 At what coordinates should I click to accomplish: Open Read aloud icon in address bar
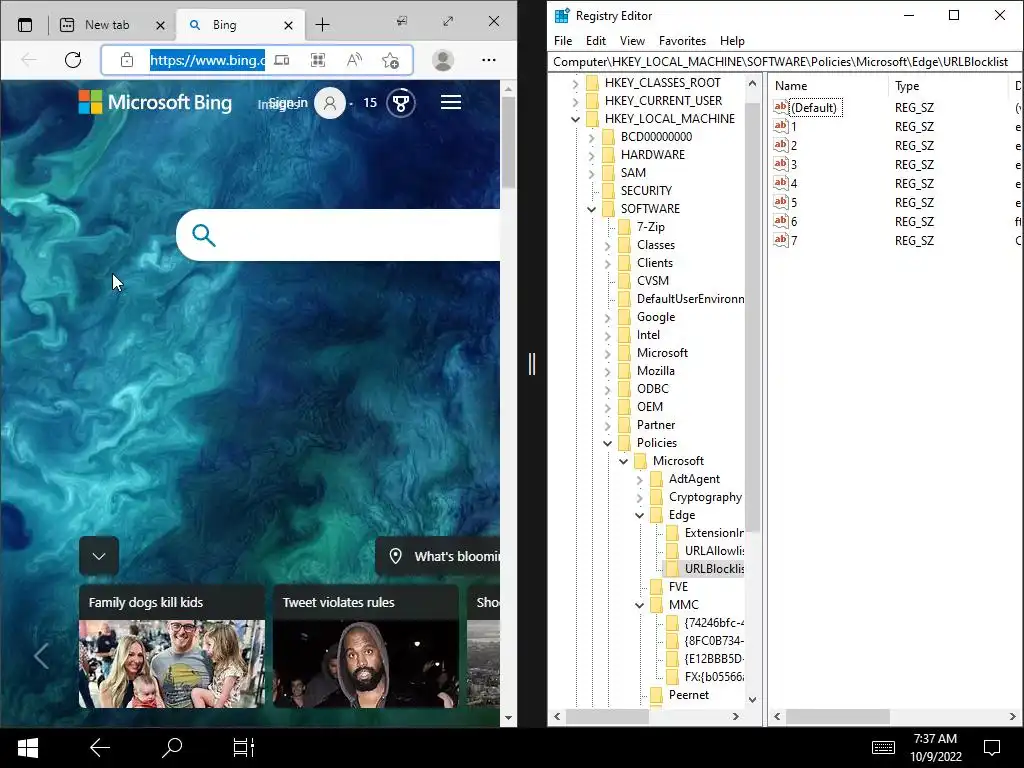tap(354, 60)
